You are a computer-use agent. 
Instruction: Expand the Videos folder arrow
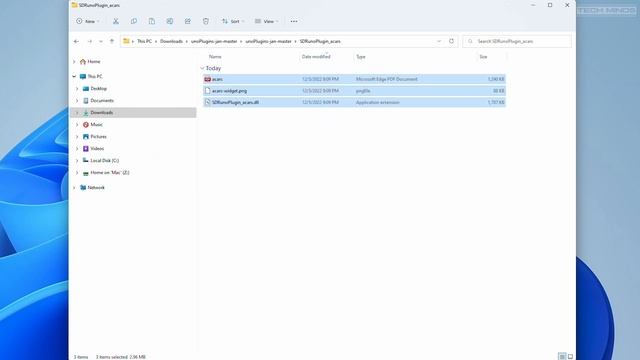click(x=77, y=149)
